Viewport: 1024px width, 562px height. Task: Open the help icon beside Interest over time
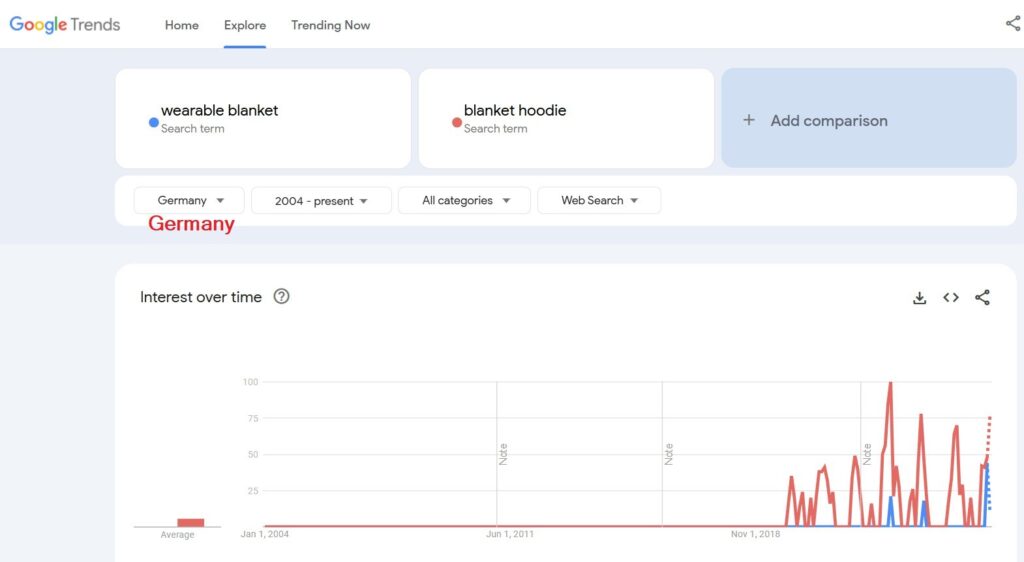282,296
